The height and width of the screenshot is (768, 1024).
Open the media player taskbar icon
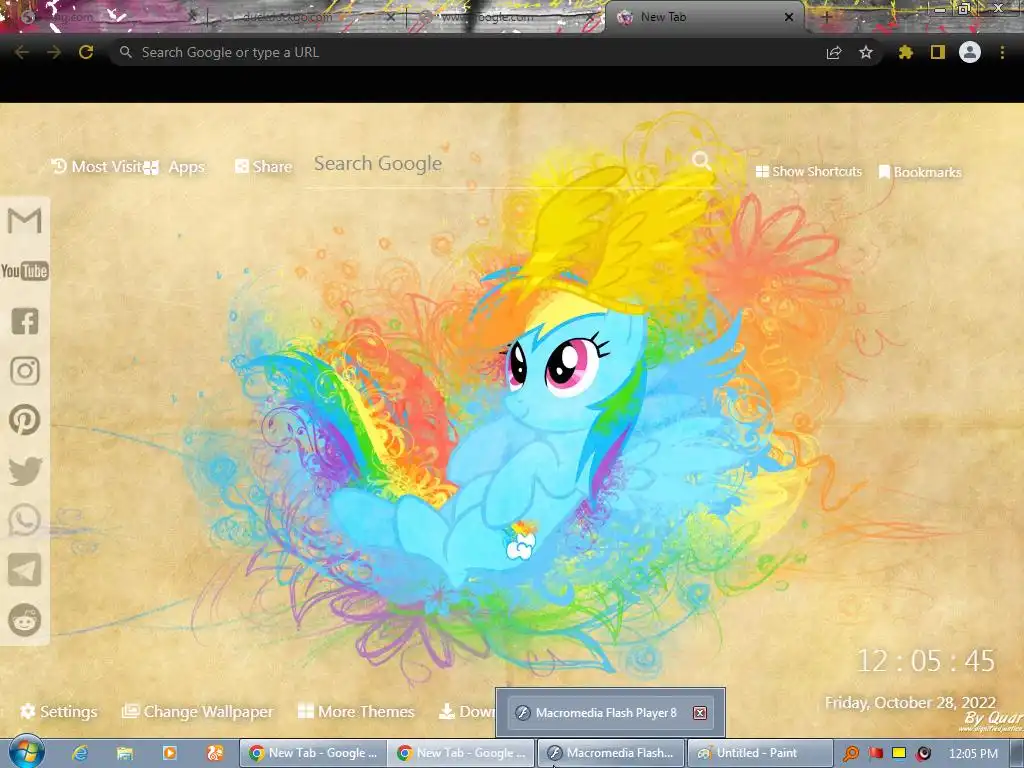(x=170, y=753)
